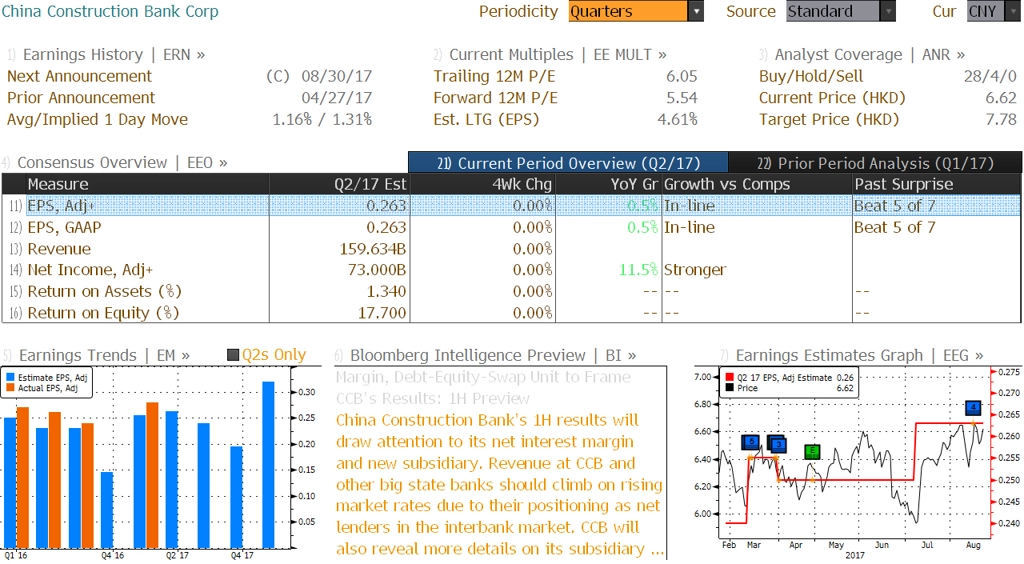
Task: Select the Quarters periodicity field
Action: (x=628, y=11)
